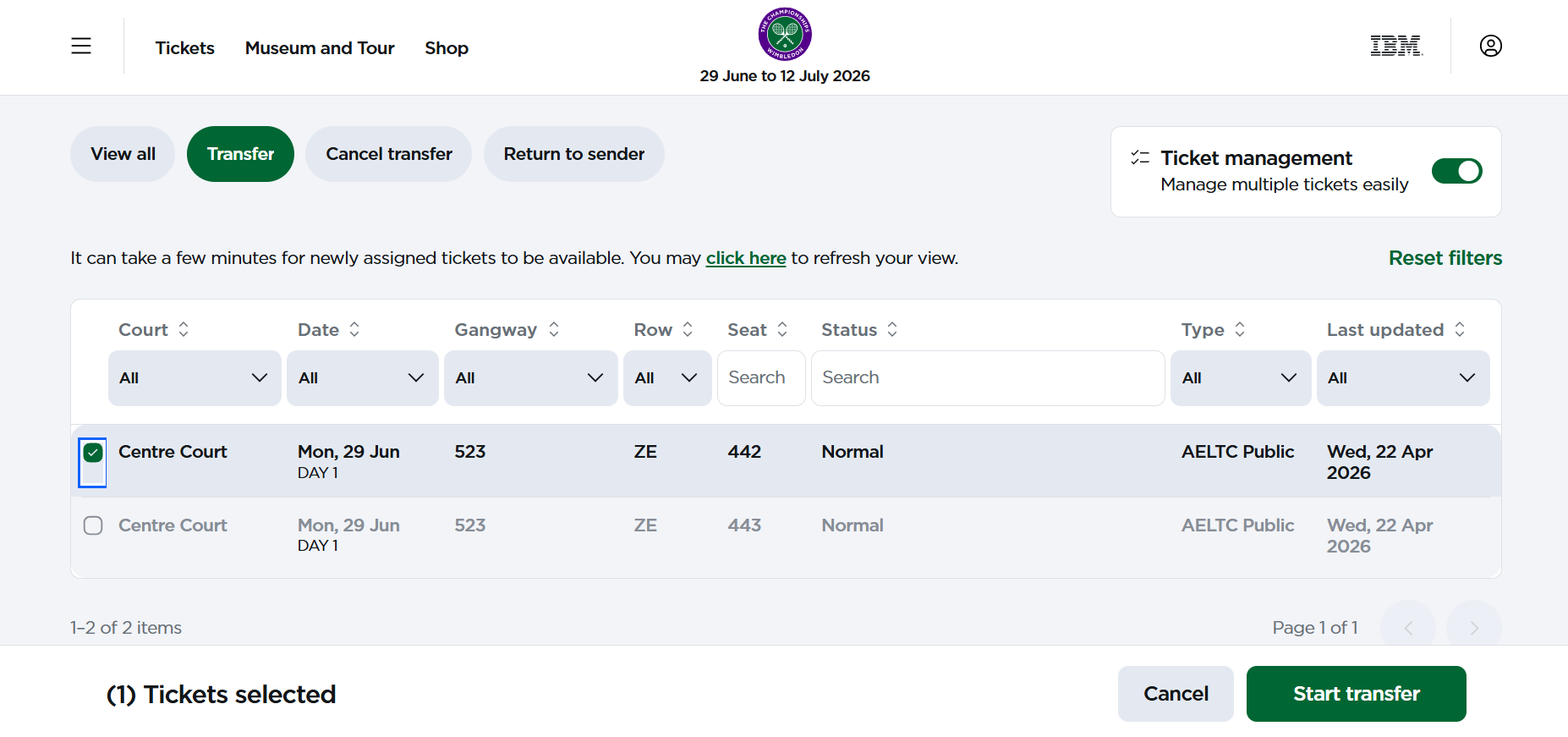Image resolution: width=1568 pixels, height=737 pixels.
Task: Sort by Last updated column arrows
Action: [x=1460, y=329]
